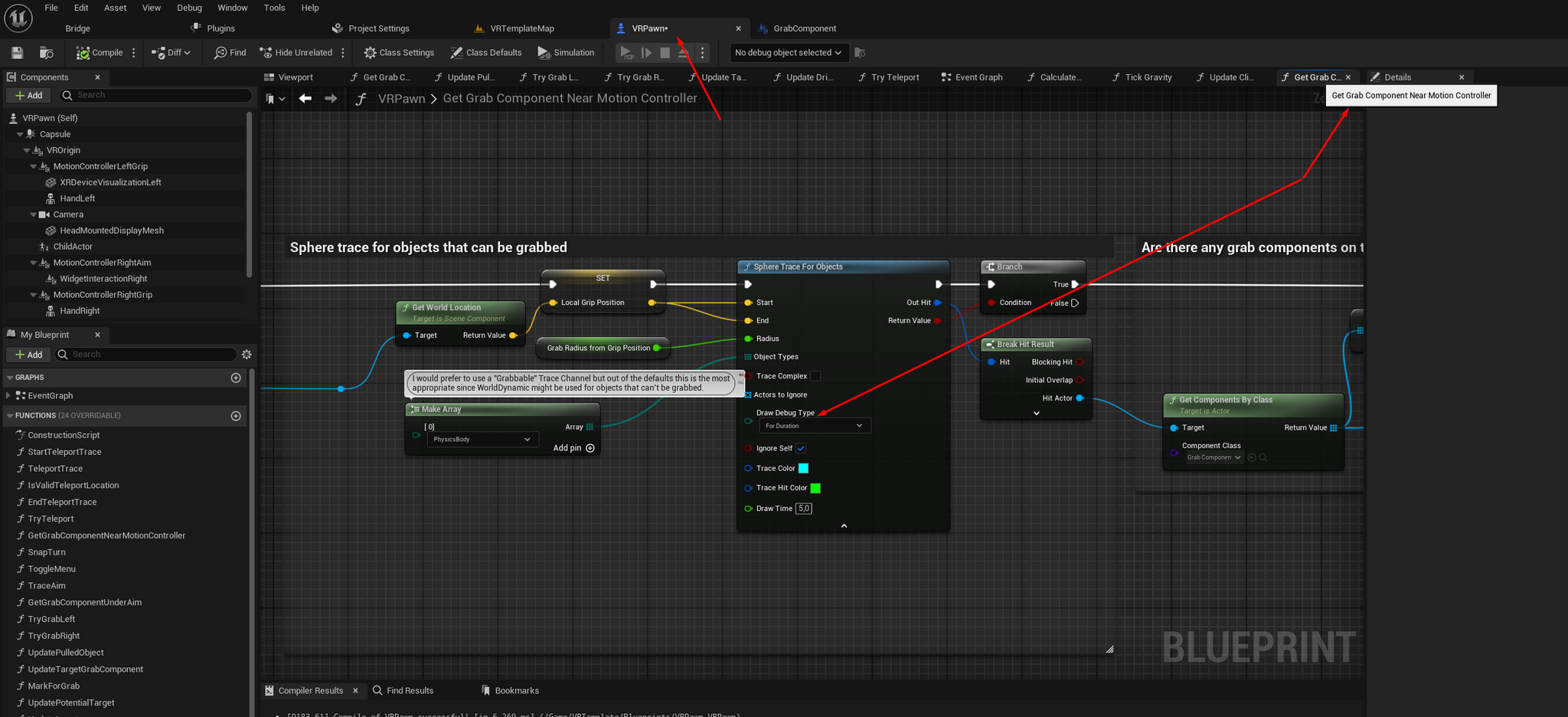Open the debug object selector dropdown
This screenshot has width=1568, height=717.
pos(787,53)
